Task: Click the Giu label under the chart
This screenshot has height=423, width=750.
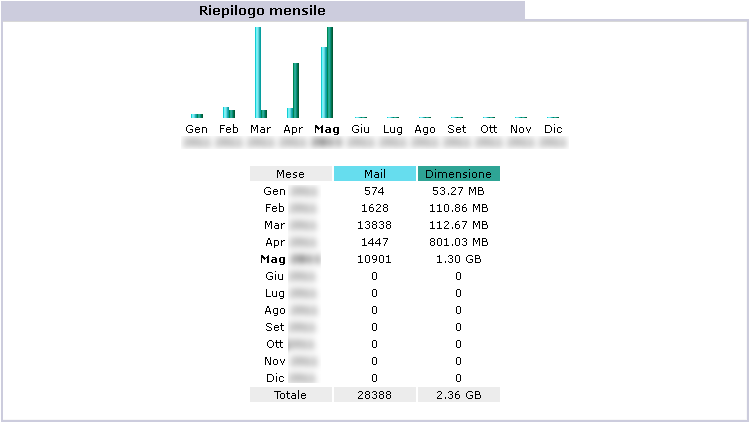Action: tap(360, 129)
